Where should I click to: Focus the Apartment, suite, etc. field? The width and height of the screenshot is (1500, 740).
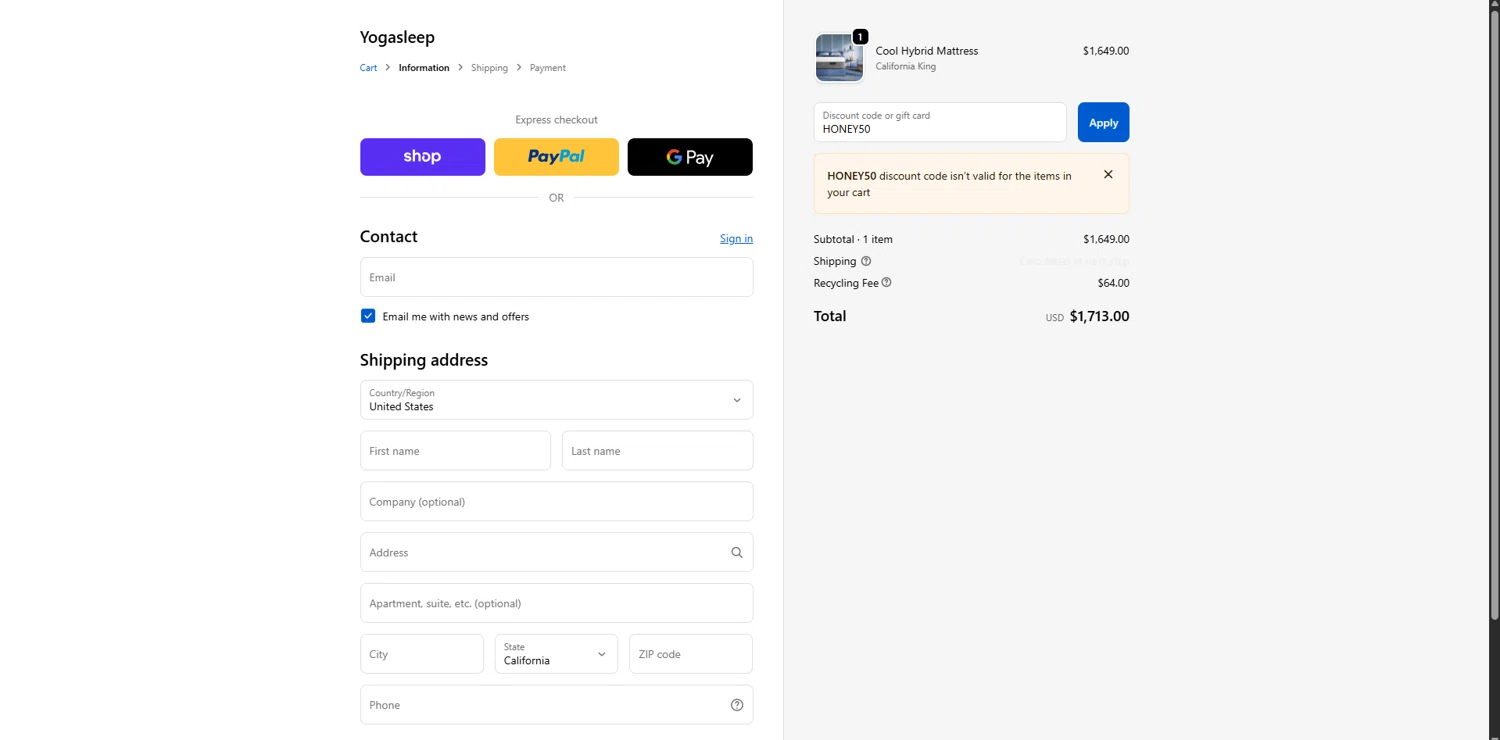click(x=556, y=603)
